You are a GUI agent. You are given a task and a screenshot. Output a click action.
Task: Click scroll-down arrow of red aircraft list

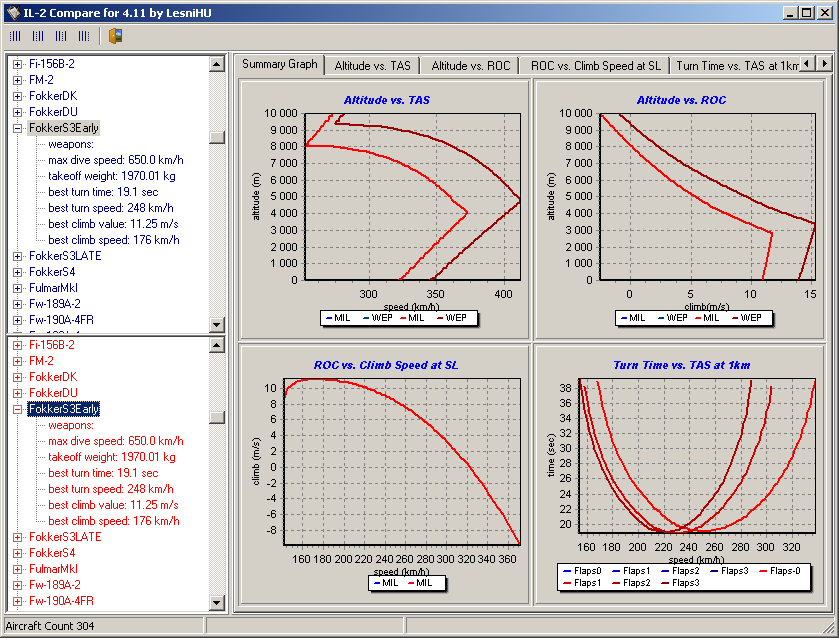217,603
